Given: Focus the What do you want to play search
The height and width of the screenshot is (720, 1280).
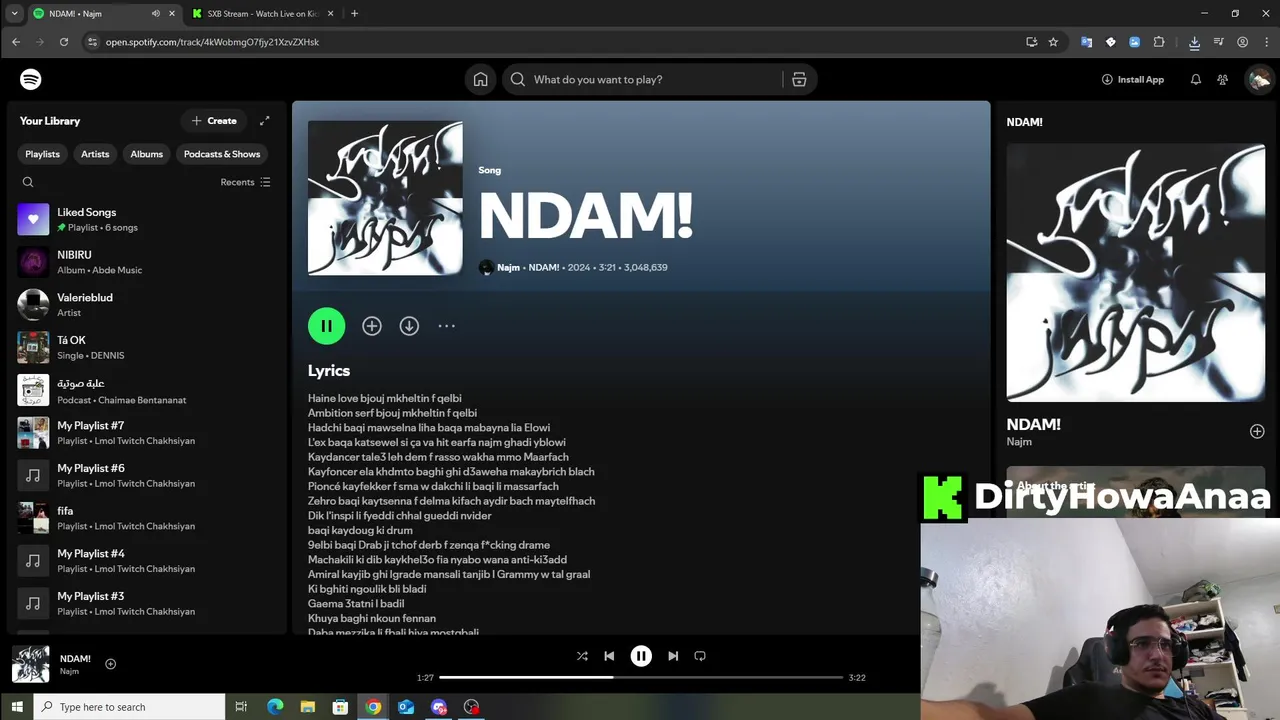Looking at the screenshot, I should [645, 79].
